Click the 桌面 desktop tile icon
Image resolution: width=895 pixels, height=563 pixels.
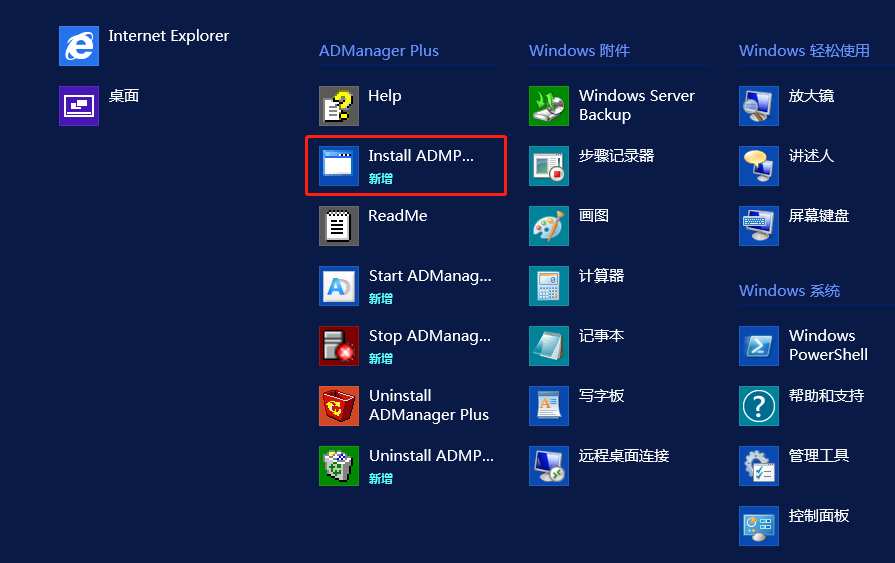tap(79, 106)
